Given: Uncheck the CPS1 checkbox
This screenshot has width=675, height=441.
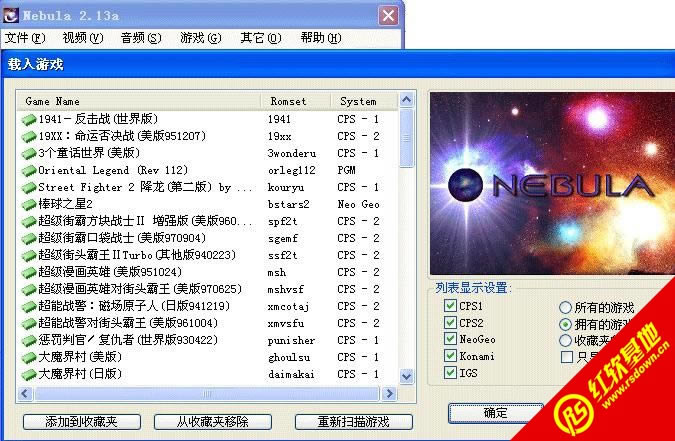Looking at the screenshot, I should 449,305.
